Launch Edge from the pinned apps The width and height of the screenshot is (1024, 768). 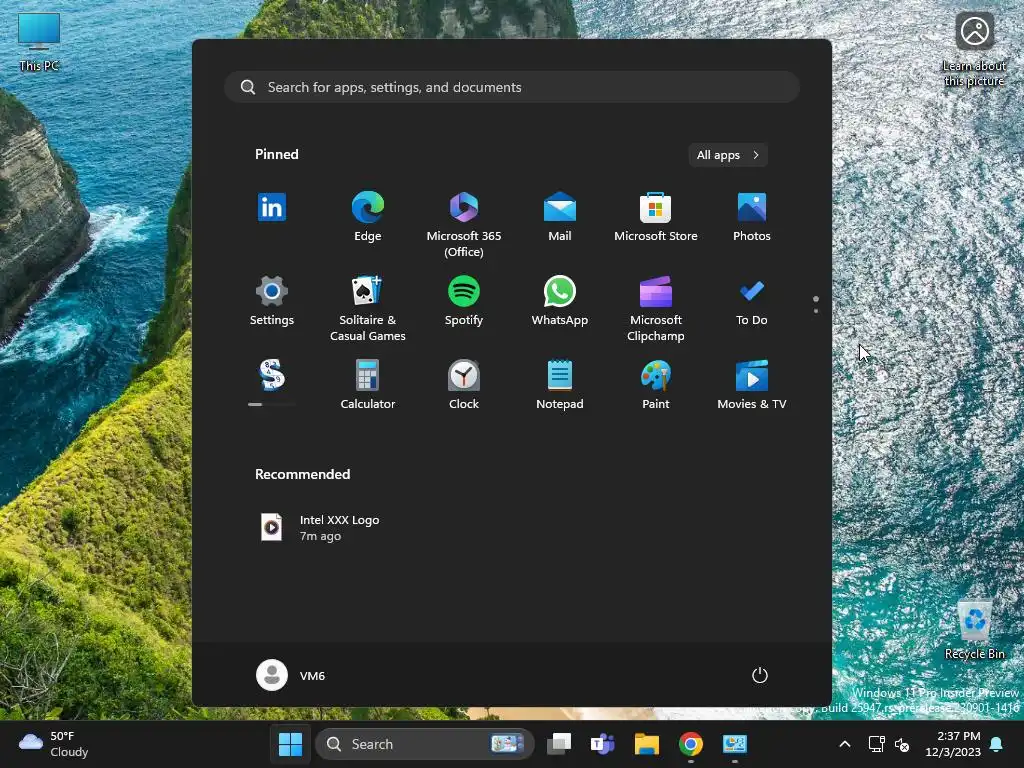[368, 217]
